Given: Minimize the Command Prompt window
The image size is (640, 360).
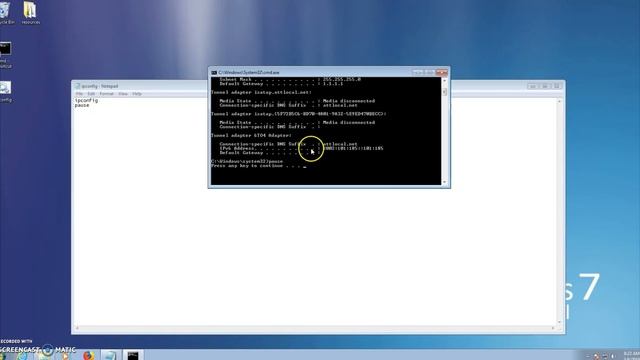Looking at the screenshot, I should point(418,73).
